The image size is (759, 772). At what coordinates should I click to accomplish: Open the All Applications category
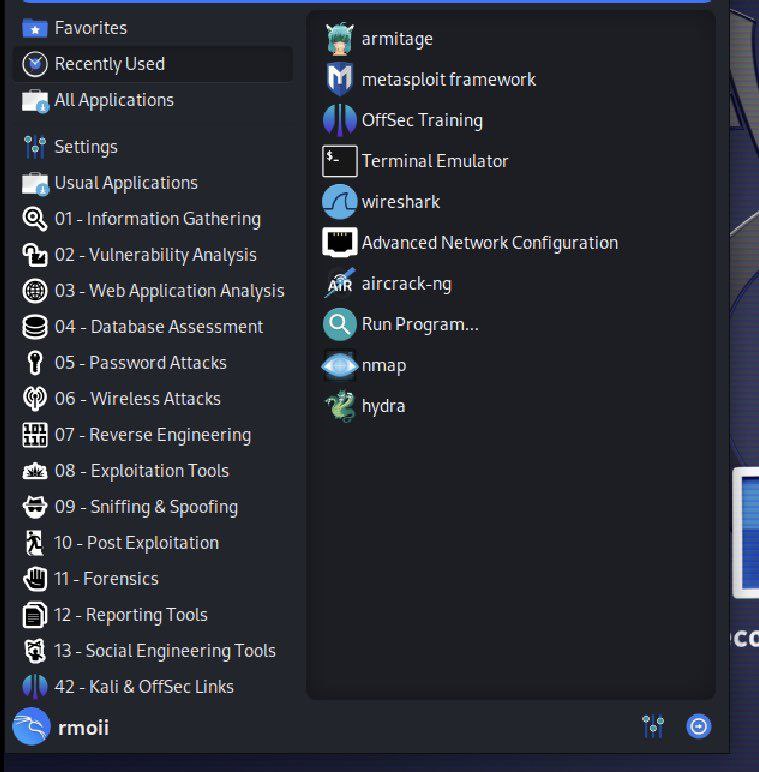point(153,100)
